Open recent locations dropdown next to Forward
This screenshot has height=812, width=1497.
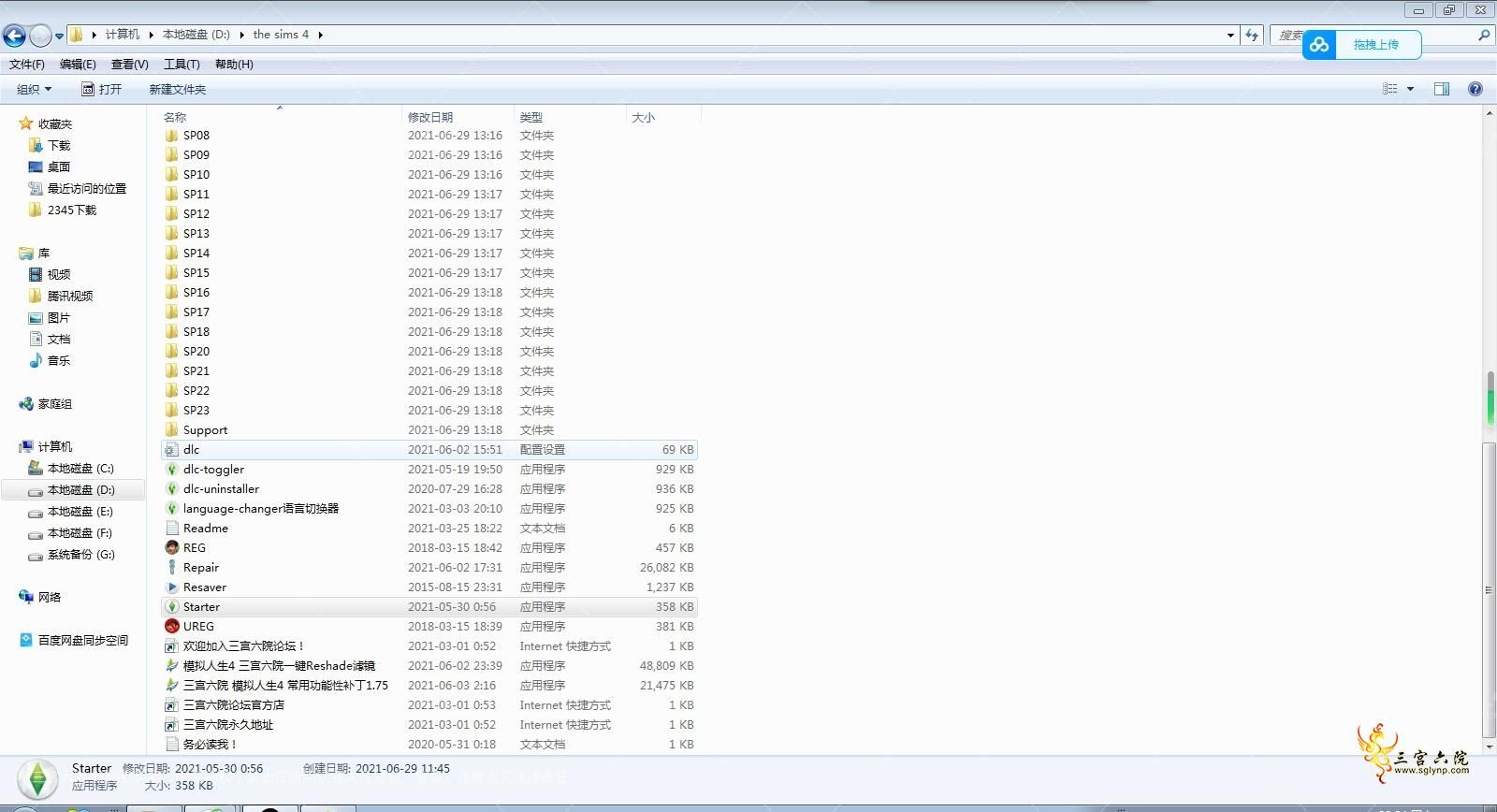pyautogui.click(x=59, y=36)
